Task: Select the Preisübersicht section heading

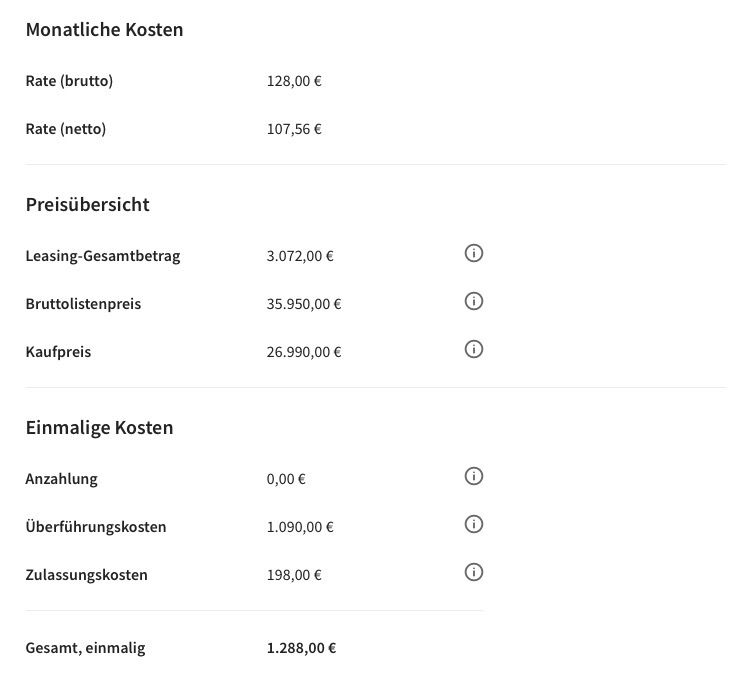Action: (87, 205)
